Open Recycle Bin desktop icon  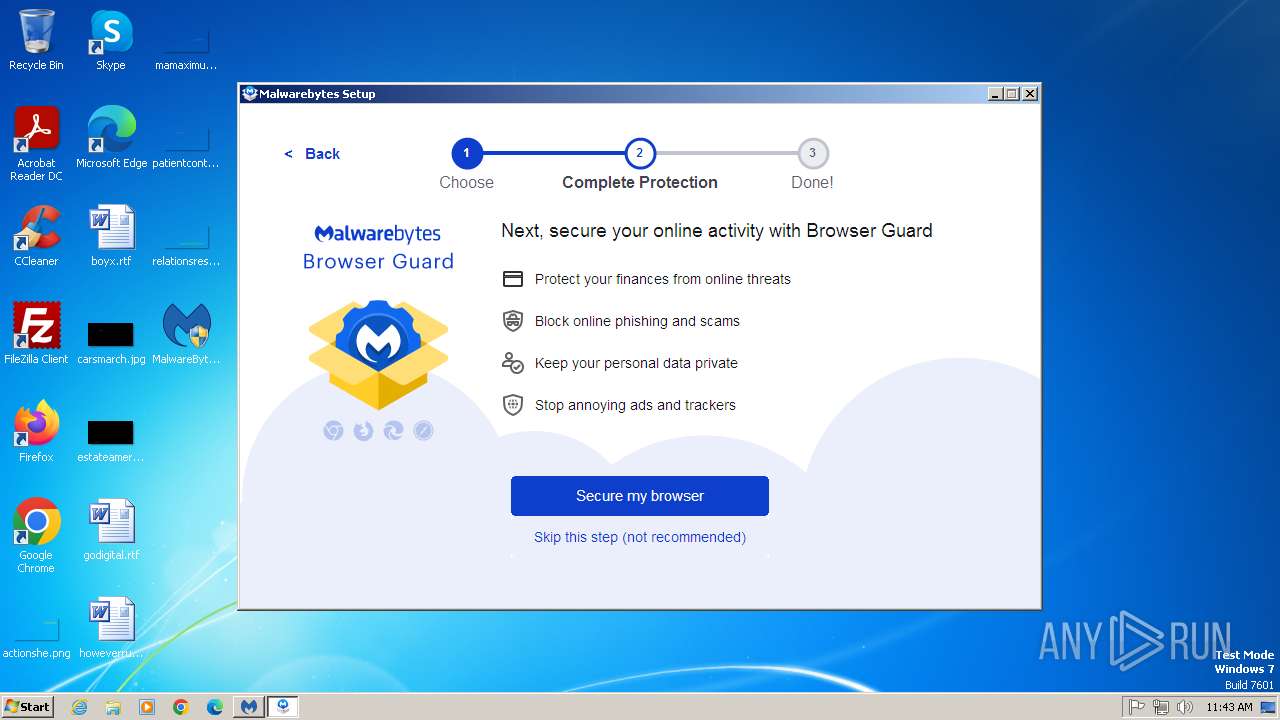[36, 40]
